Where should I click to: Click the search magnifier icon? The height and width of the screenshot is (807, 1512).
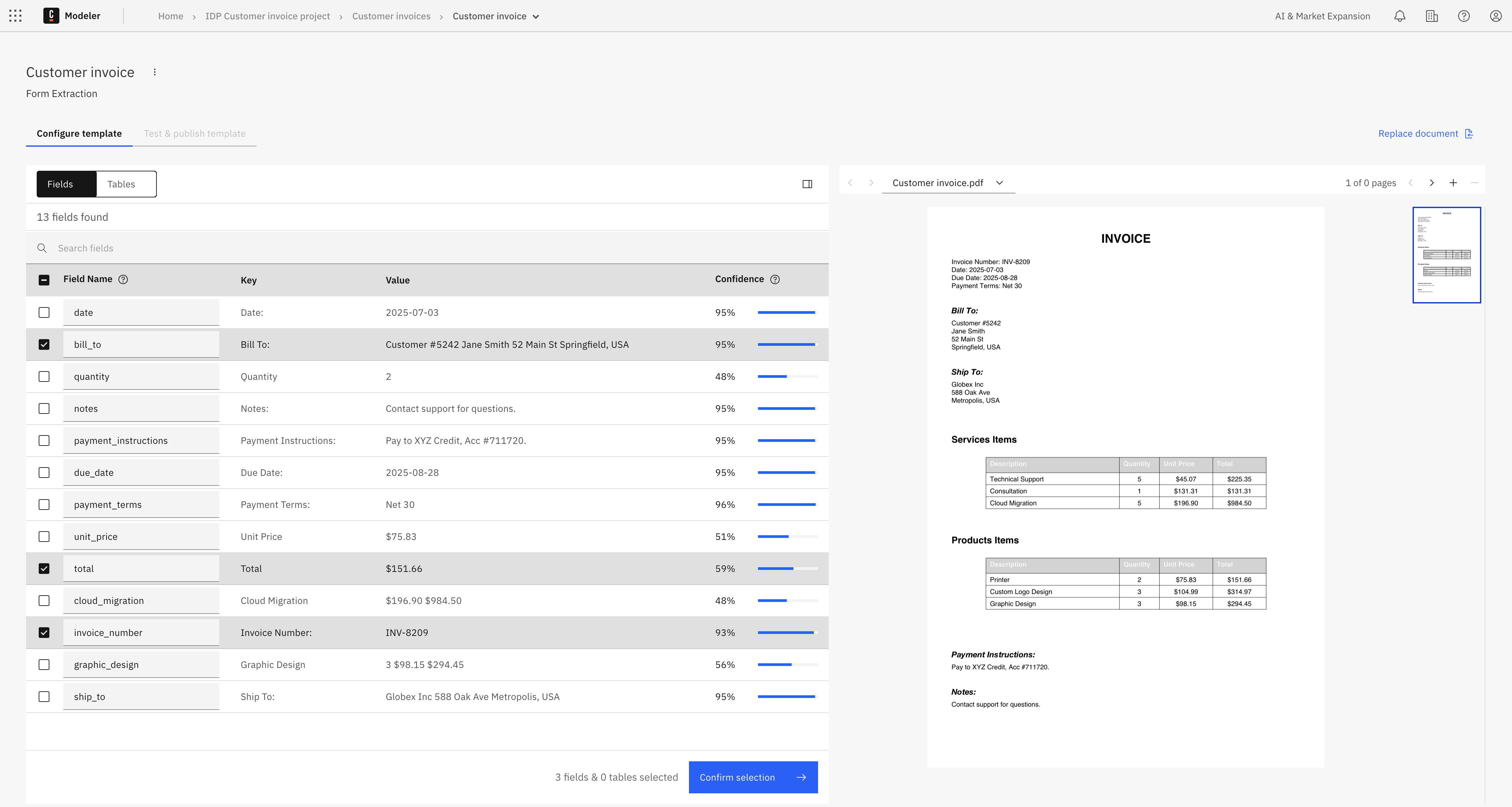[42, 248]
